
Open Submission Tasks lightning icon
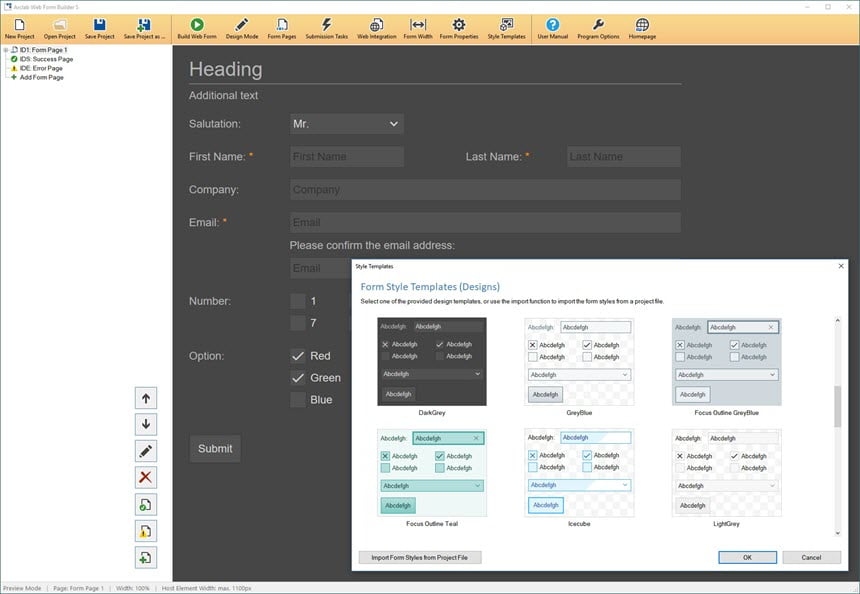[x=326, y=29]
